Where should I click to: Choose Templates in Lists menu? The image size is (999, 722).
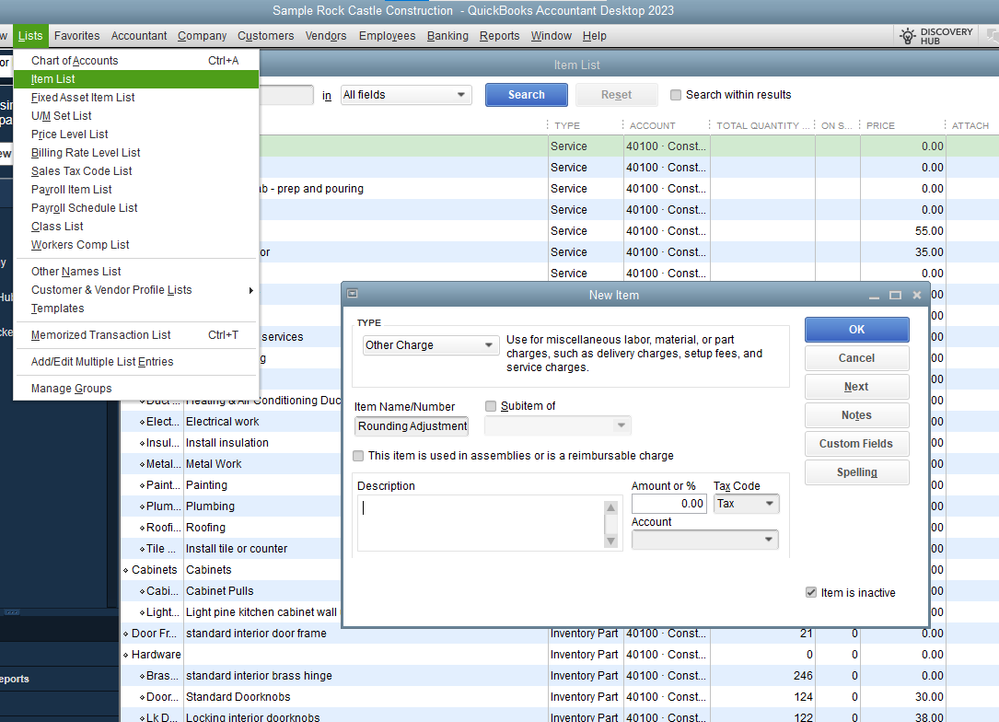pos(136,308)
